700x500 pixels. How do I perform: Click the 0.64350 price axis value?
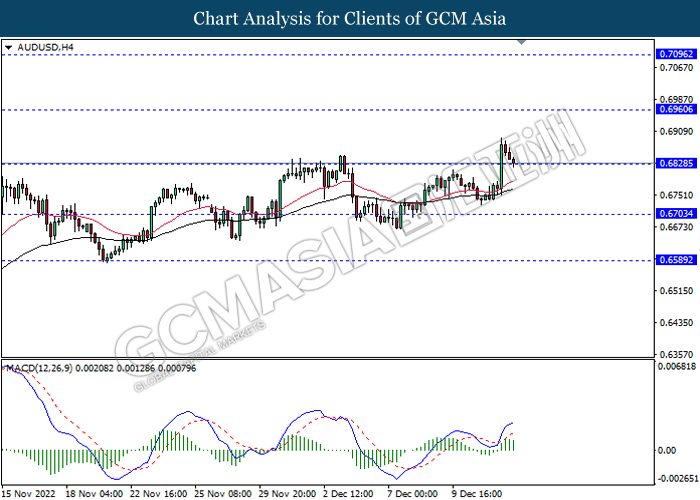(x=676, y=322)
